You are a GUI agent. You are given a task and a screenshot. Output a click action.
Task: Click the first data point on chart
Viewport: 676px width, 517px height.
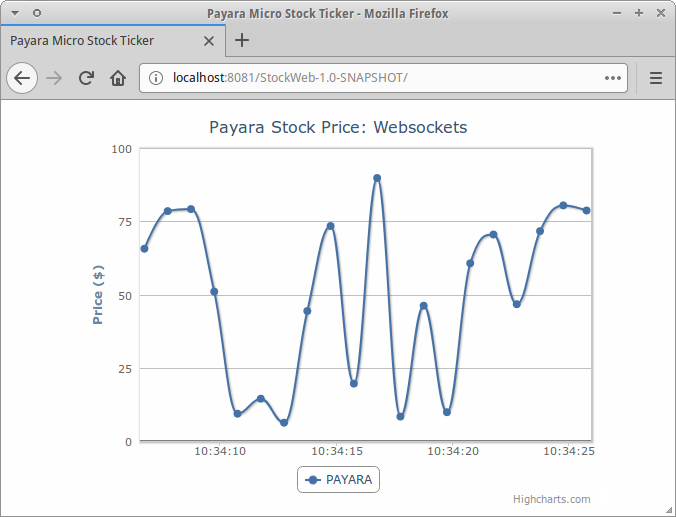[144, 249]
